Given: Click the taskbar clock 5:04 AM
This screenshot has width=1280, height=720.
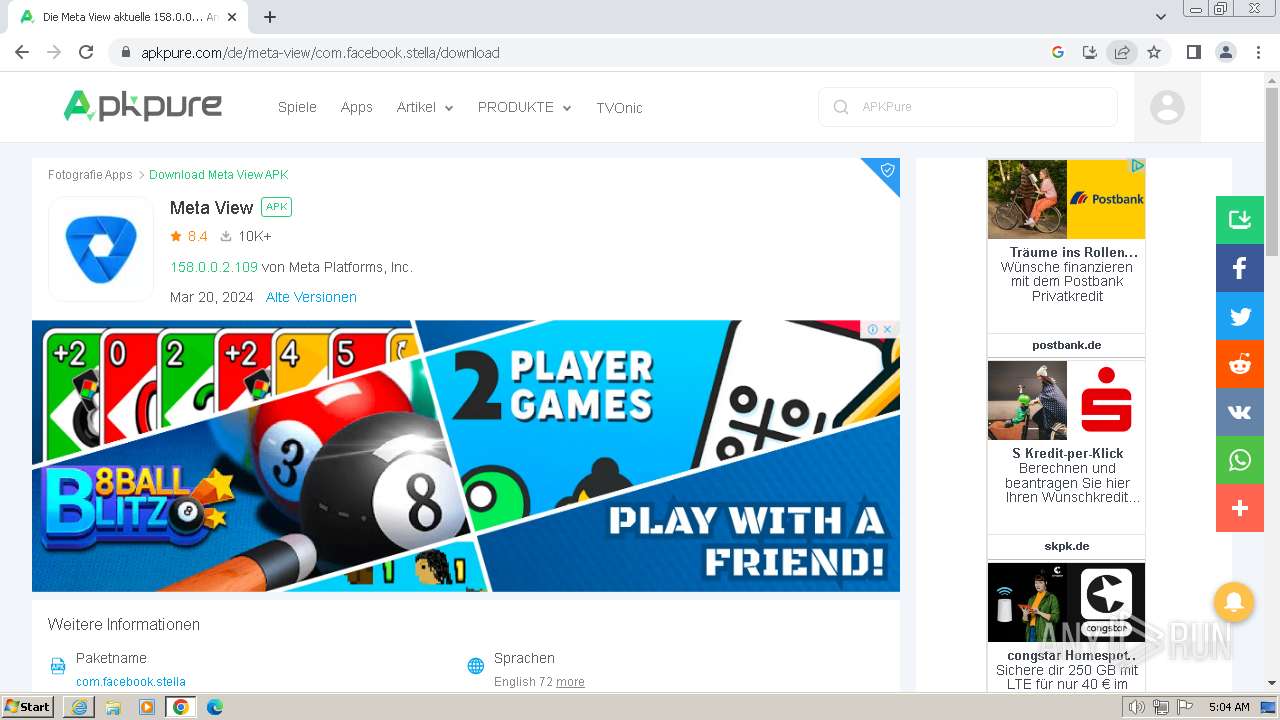Looking at the screenshot, I should (1229, 707).
